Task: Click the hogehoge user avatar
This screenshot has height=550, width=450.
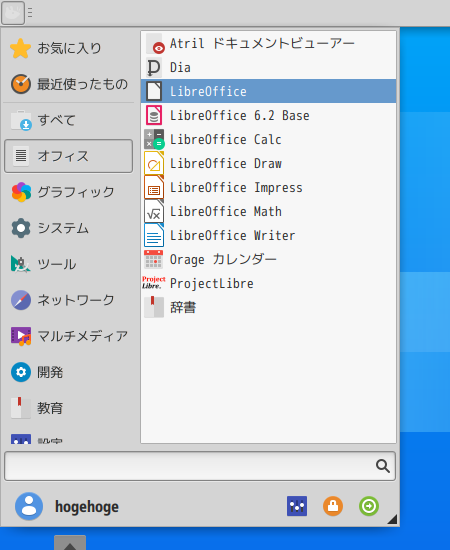Action: pos(29,506)
